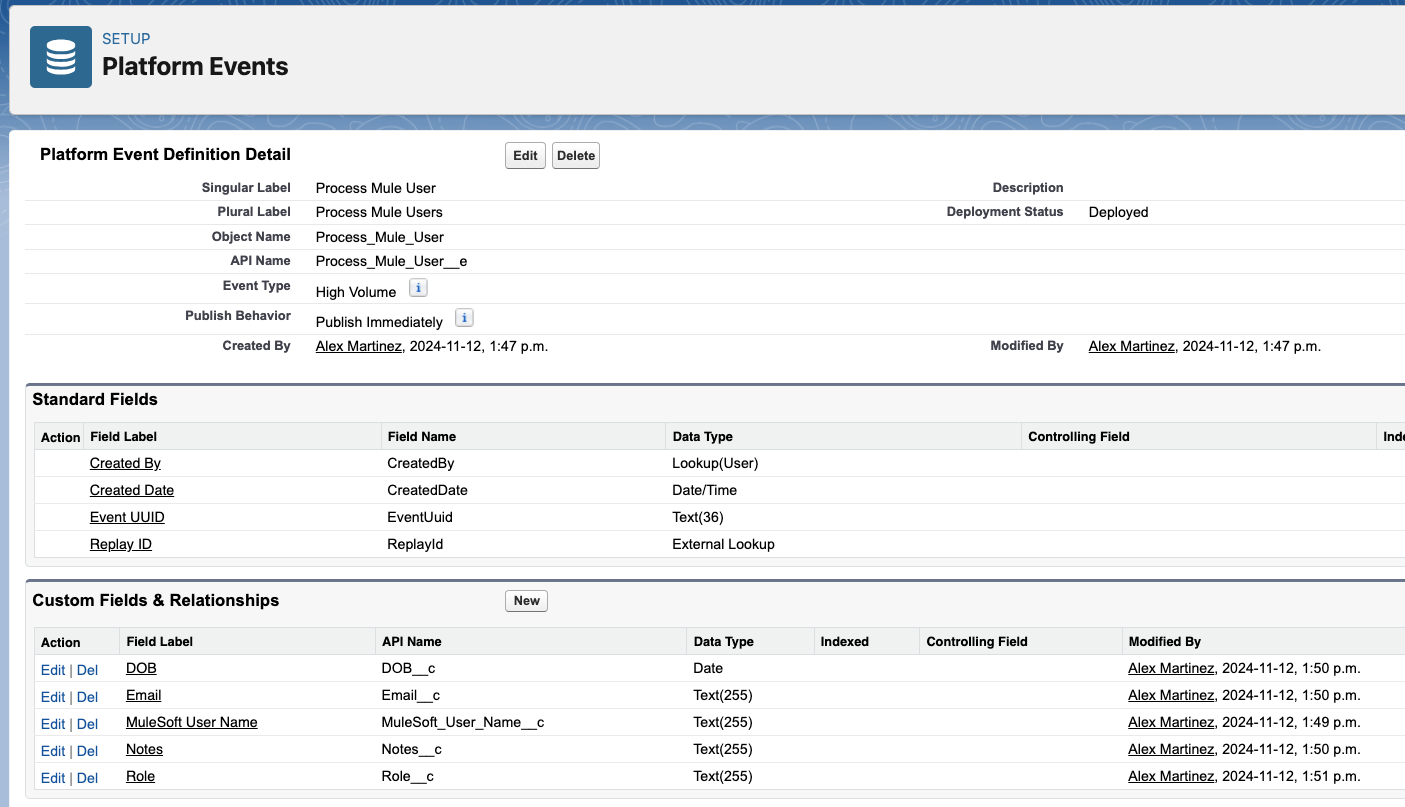This screenshot has width=1405, height=807.
Task: Open Alex Martinez link in Notes row
Action: point(1170,749)
